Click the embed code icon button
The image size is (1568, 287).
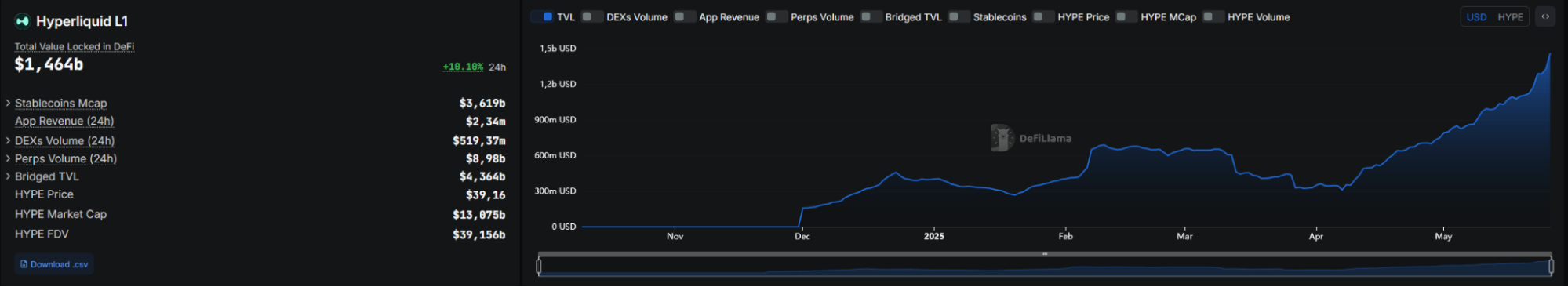(x=1545, y=16)
